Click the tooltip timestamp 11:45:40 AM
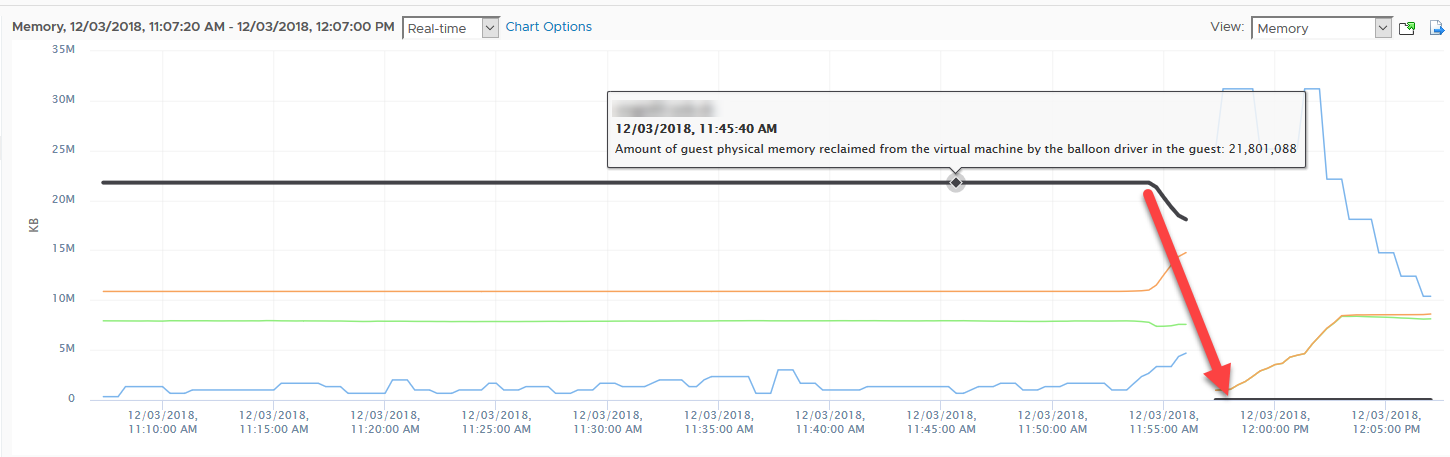 (696, 128)
